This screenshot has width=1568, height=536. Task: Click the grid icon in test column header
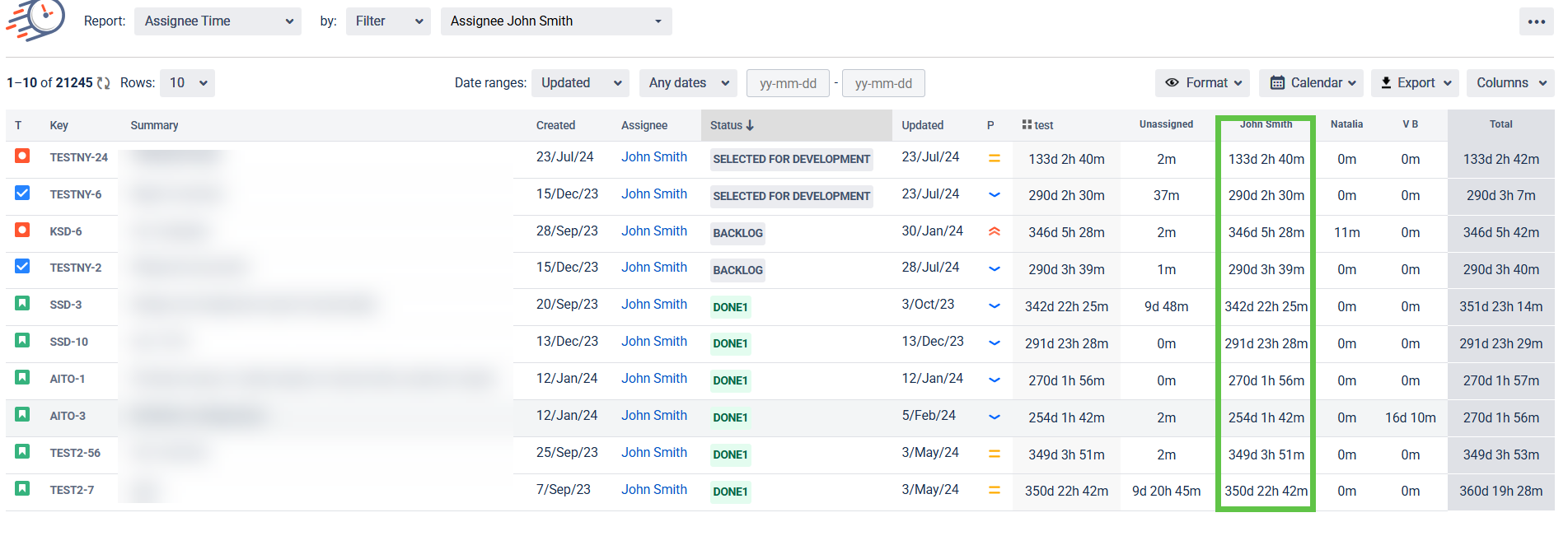click(1027, 124)
